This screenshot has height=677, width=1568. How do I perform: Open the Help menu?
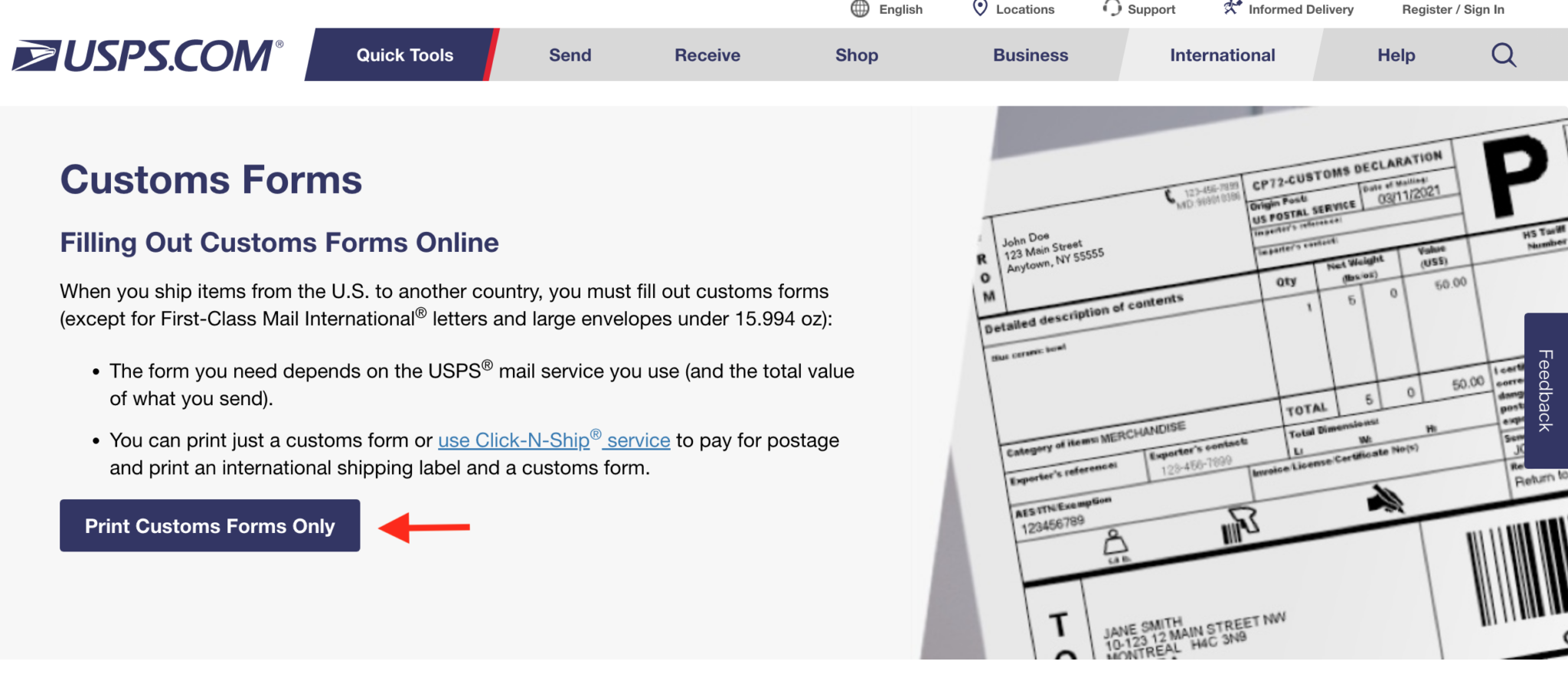[x=1396, y=55]
